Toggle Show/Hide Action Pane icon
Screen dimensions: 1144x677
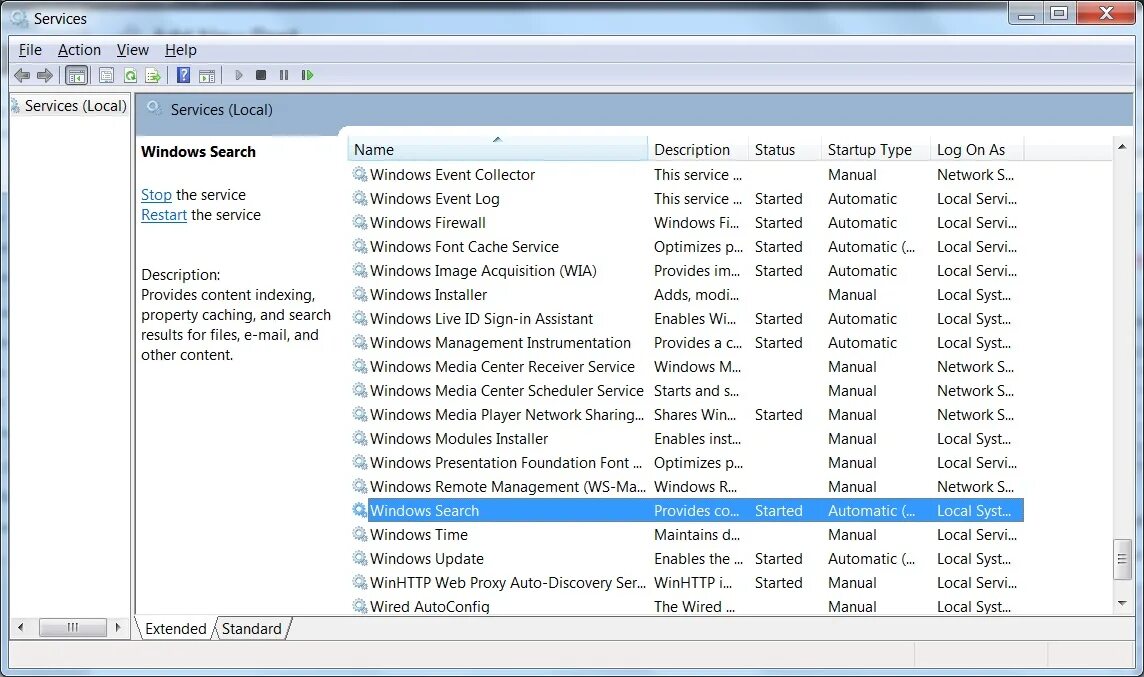[x=207, y=75]
